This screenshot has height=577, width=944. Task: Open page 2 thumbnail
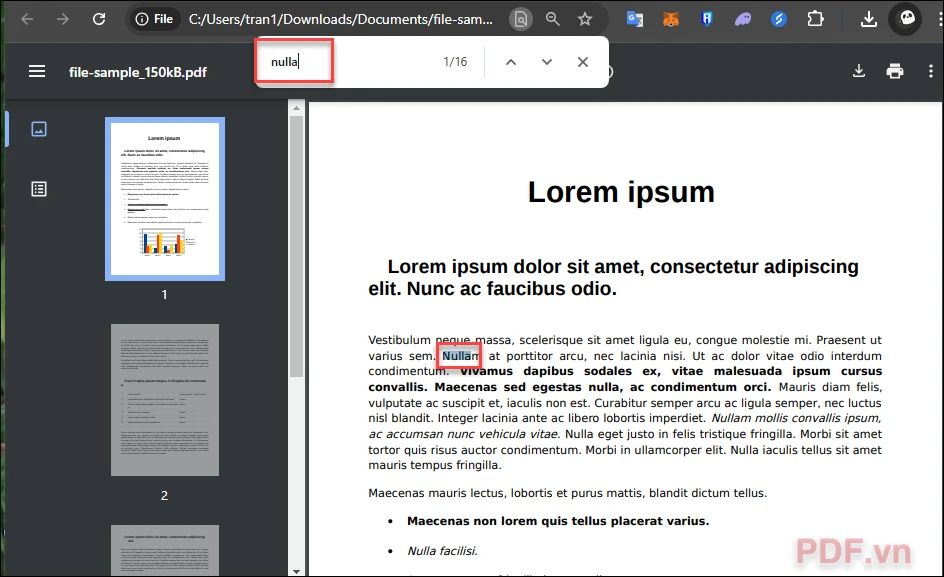coord(165,400)
